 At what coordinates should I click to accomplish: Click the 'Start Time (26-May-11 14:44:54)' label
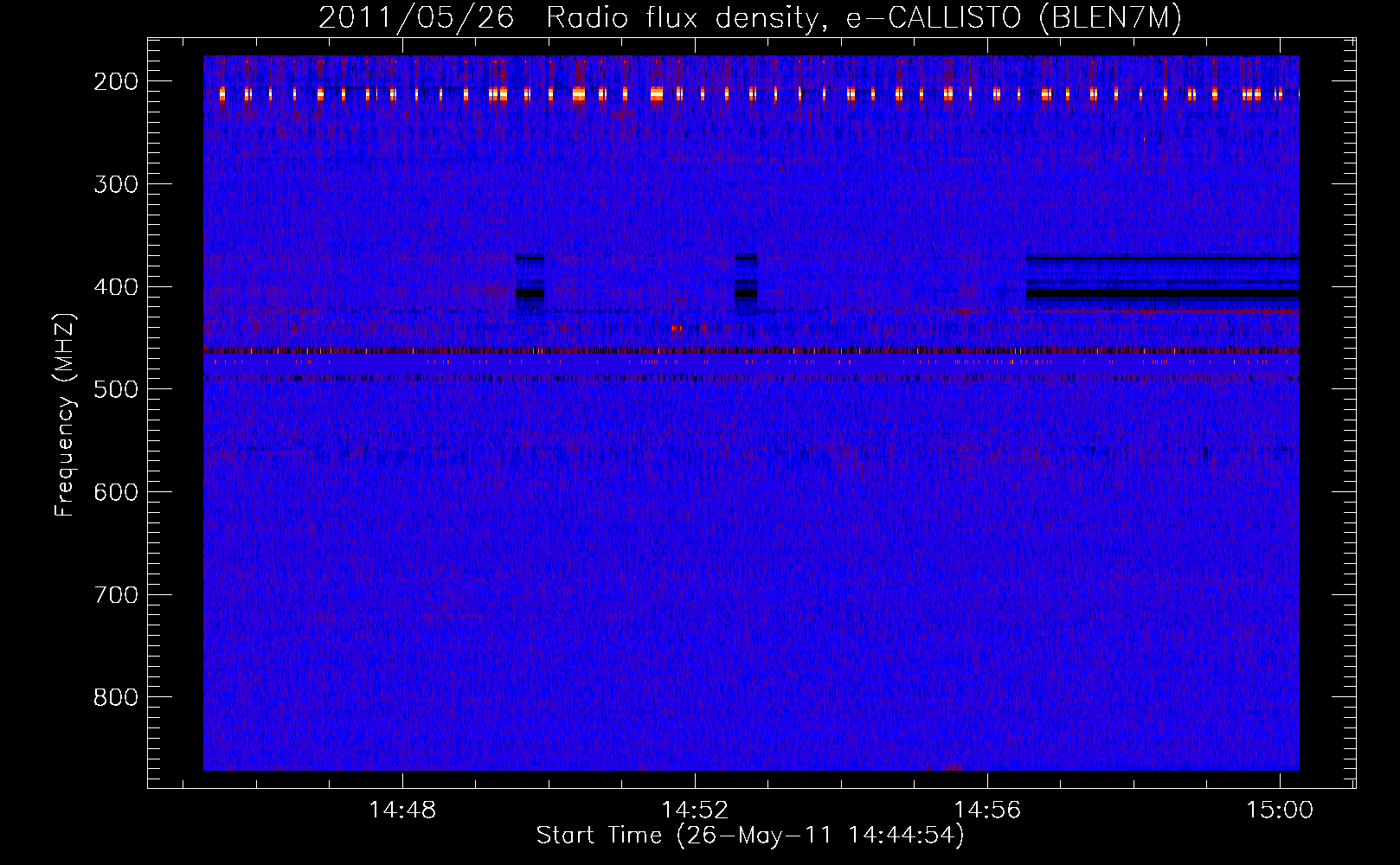[749, 836]
